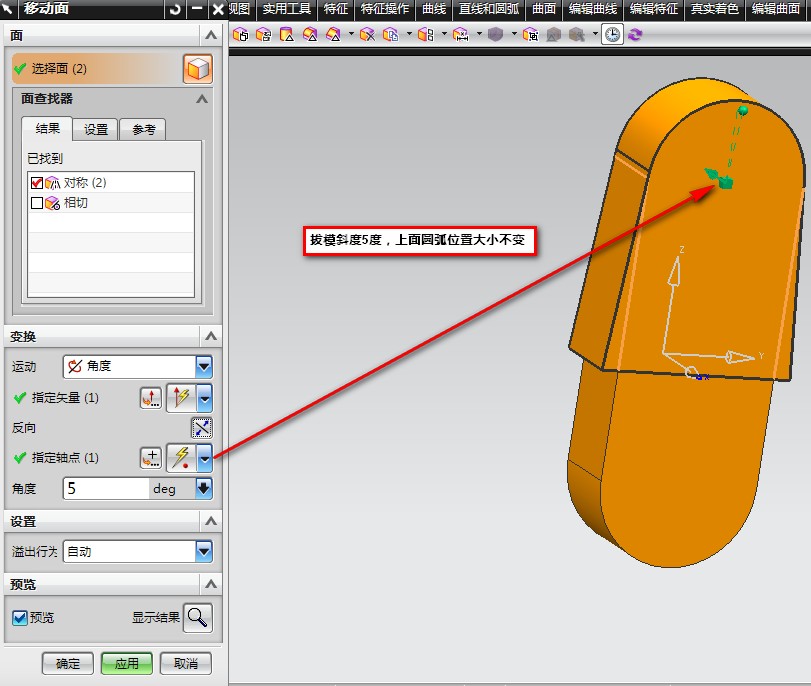Check the 对称 (2) checkbox
Viewport: 811px width, 686px height.
pyautogui.click(x=37, y=183)
